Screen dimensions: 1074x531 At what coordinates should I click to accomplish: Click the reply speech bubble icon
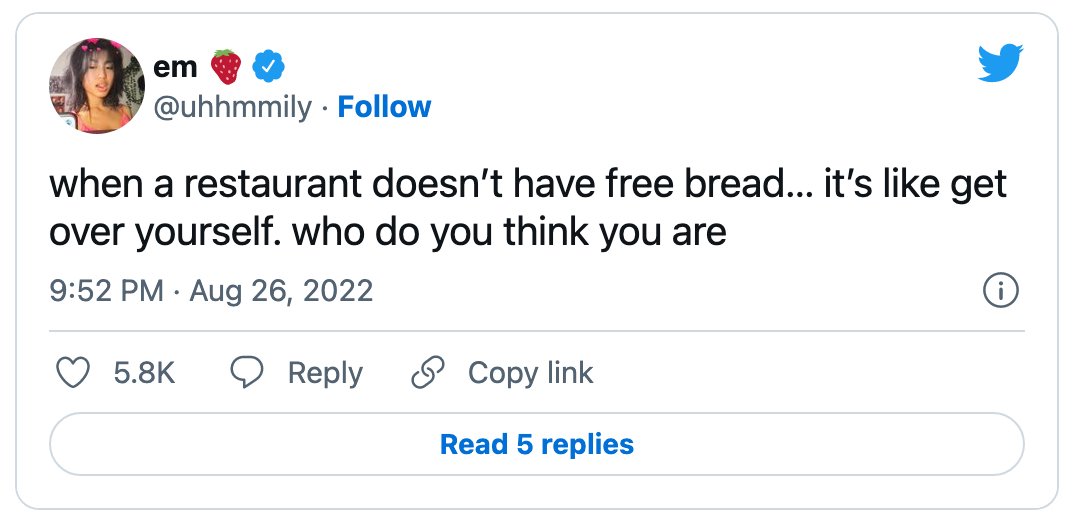(247, 373)
